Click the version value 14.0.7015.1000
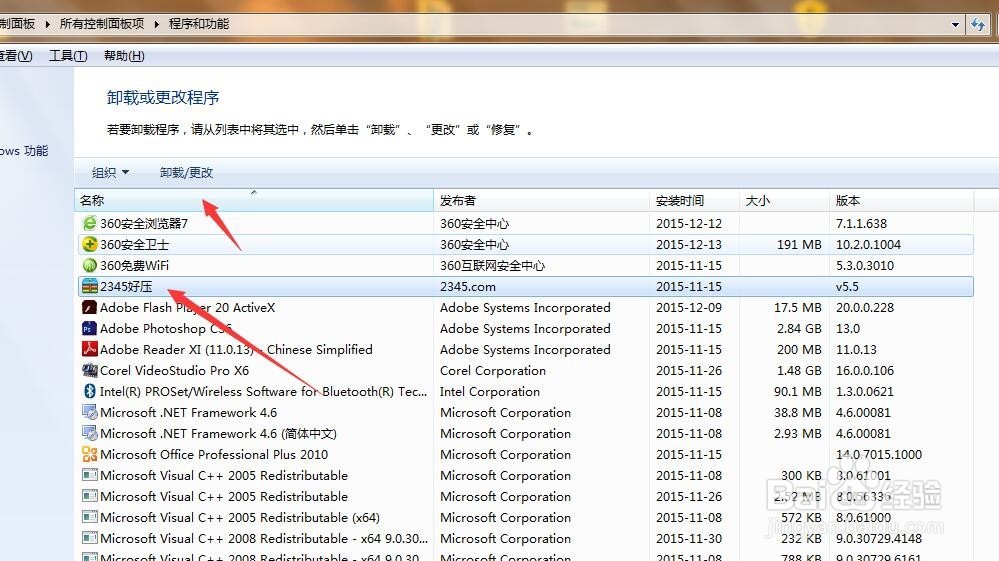 click(879, 455)
